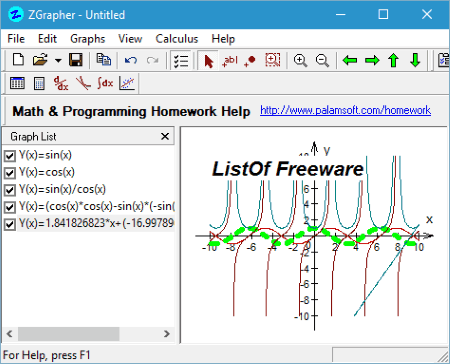Open the calculator icon

pyautogui.click(x=39, y=83)
